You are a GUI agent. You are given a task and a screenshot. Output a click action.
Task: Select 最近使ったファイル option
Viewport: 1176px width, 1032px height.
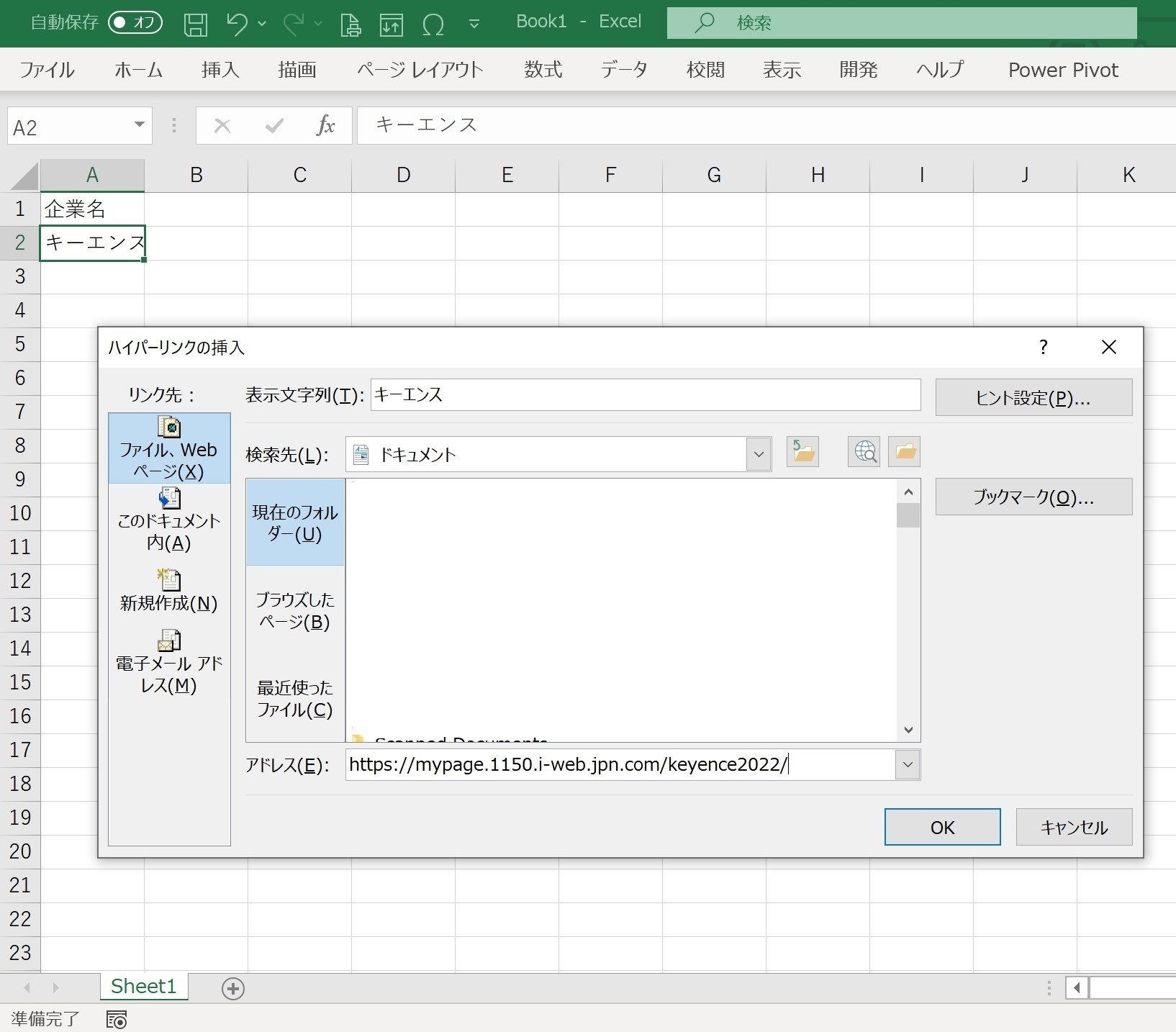coord(295,698)
